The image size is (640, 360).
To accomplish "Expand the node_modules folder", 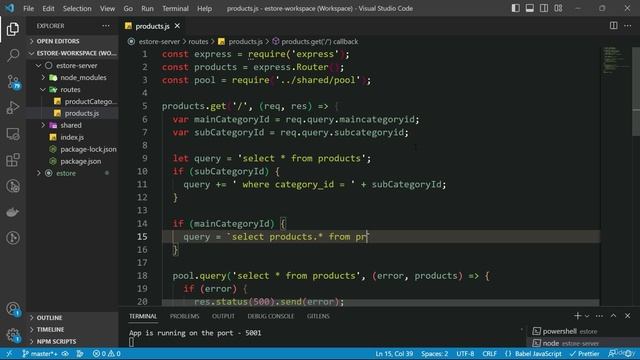I will 73,77.
